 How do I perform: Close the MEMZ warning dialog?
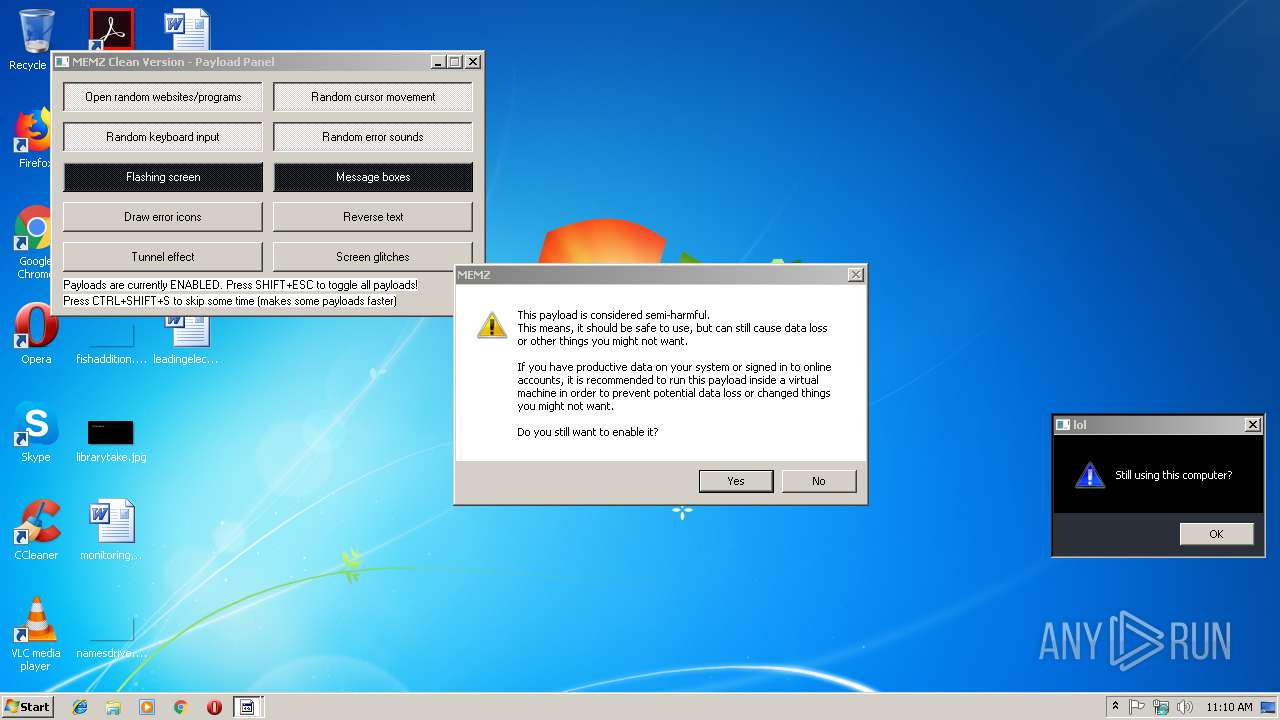pos(856,275)
